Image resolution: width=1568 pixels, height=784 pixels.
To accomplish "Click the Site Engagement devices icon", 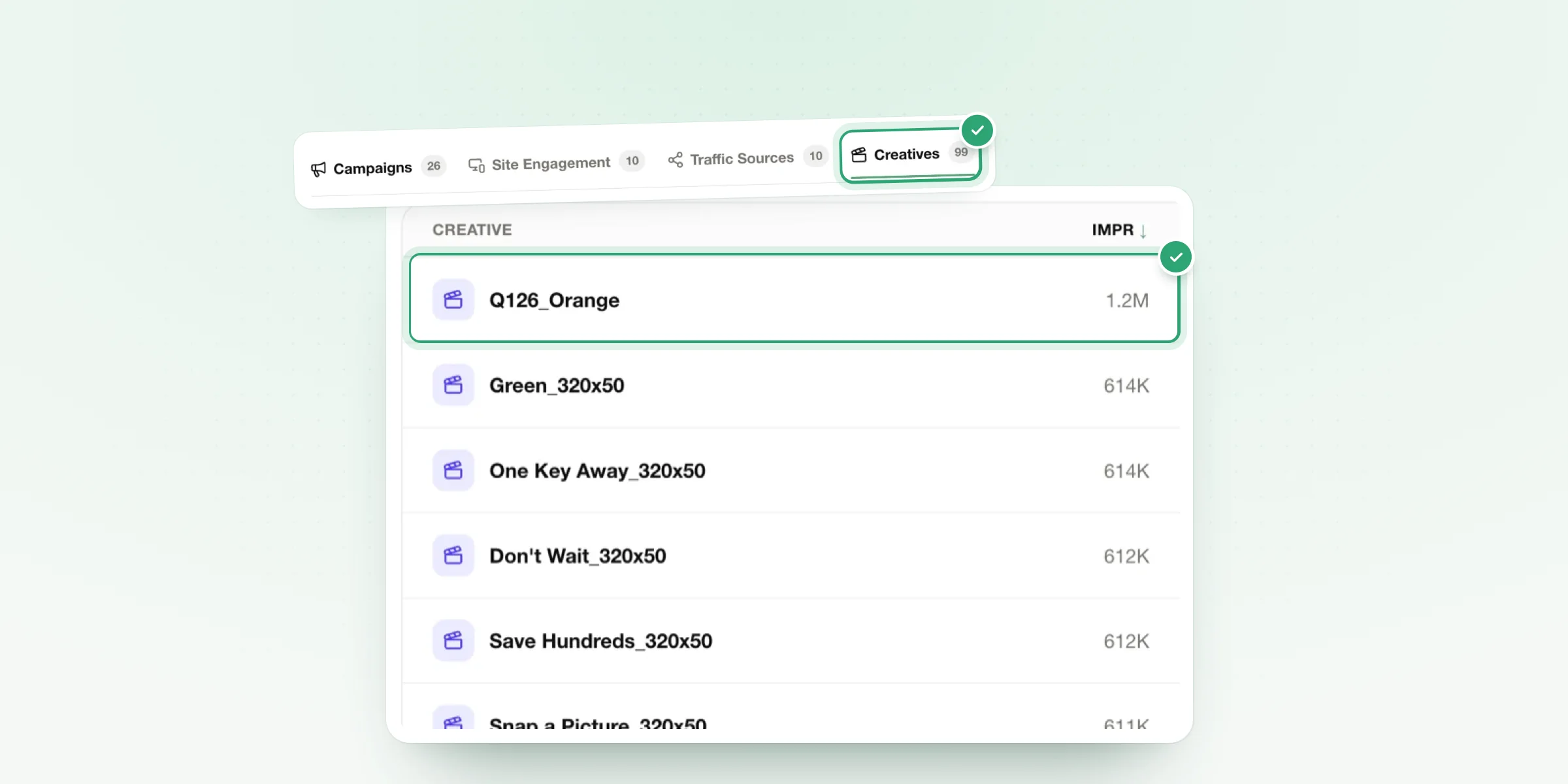I will click(476, 165).
